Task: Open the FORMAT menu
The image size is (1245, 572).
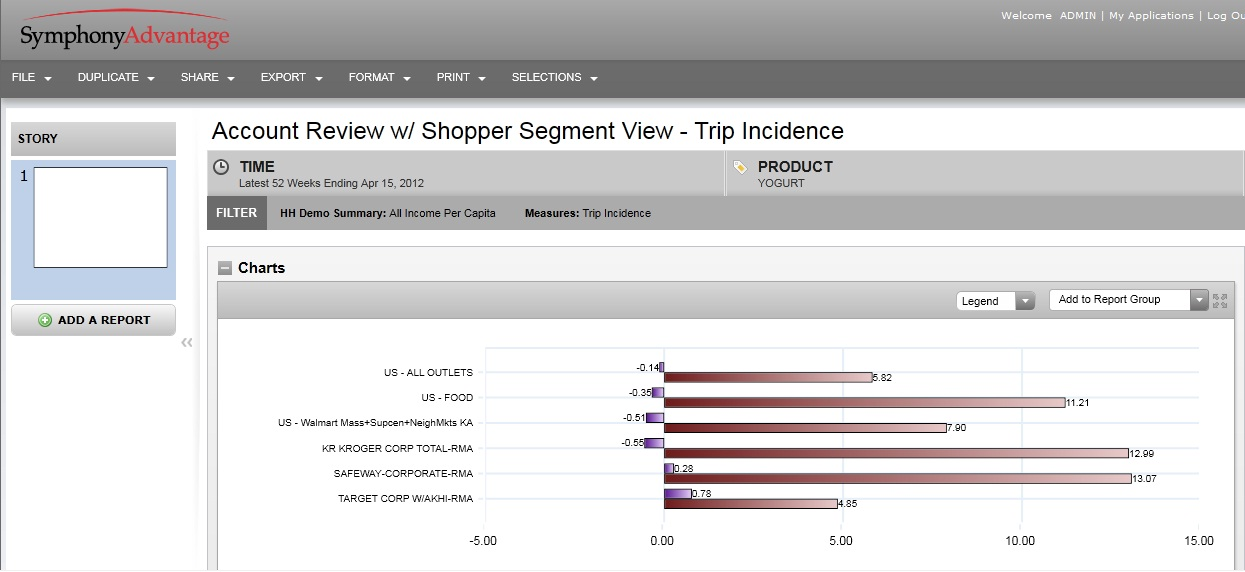Action: pyautogui.click(x=379, y=78)
